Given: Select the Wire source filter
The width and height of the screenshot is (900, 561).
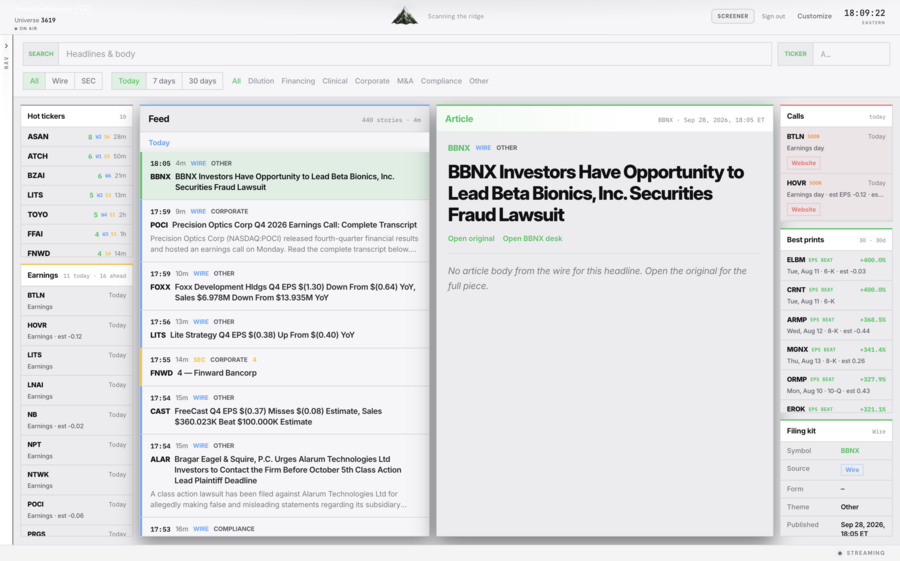Looking at the screenshot, I should point(60,81).
